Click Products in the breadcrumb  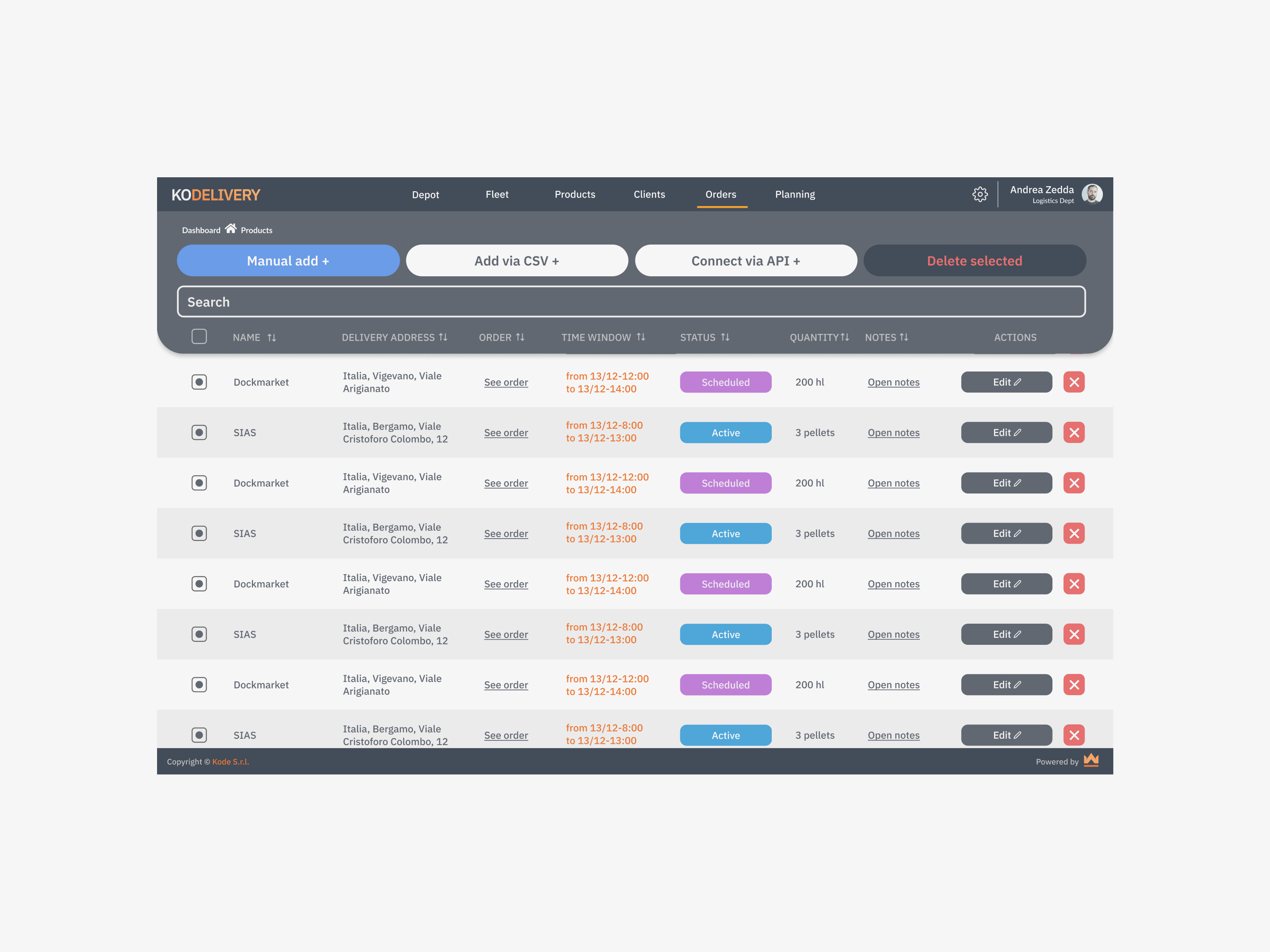[x=257, y=230]
